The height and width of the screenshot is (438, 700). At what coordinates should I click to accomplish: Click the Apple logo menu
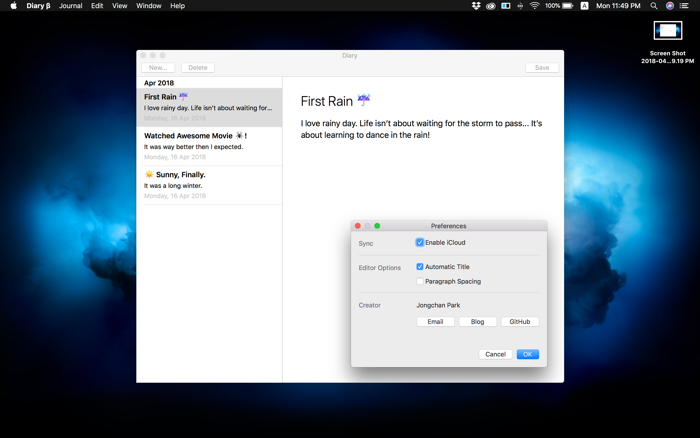13,6
